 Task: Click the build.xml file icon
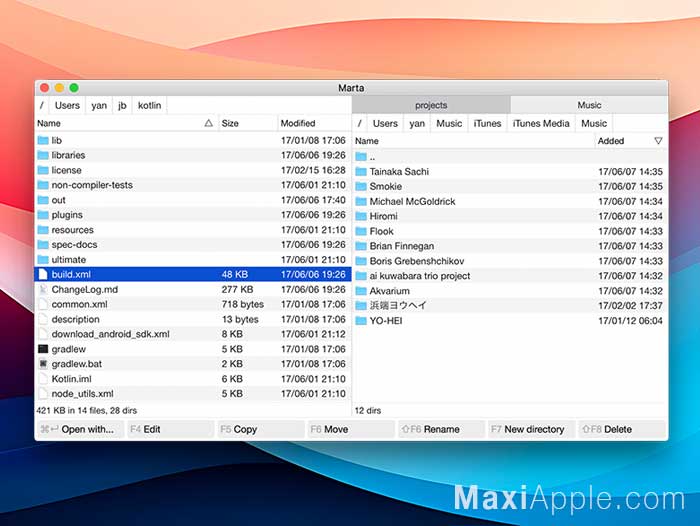(x=43, y=274)
